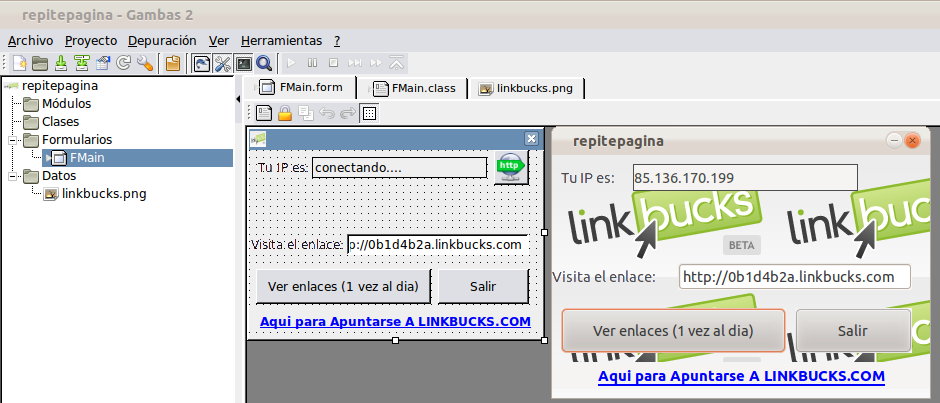This screenshot has width=940, height=403.
Task: Select Ver enlaces button in form designer
Action: tap(343, 287)
